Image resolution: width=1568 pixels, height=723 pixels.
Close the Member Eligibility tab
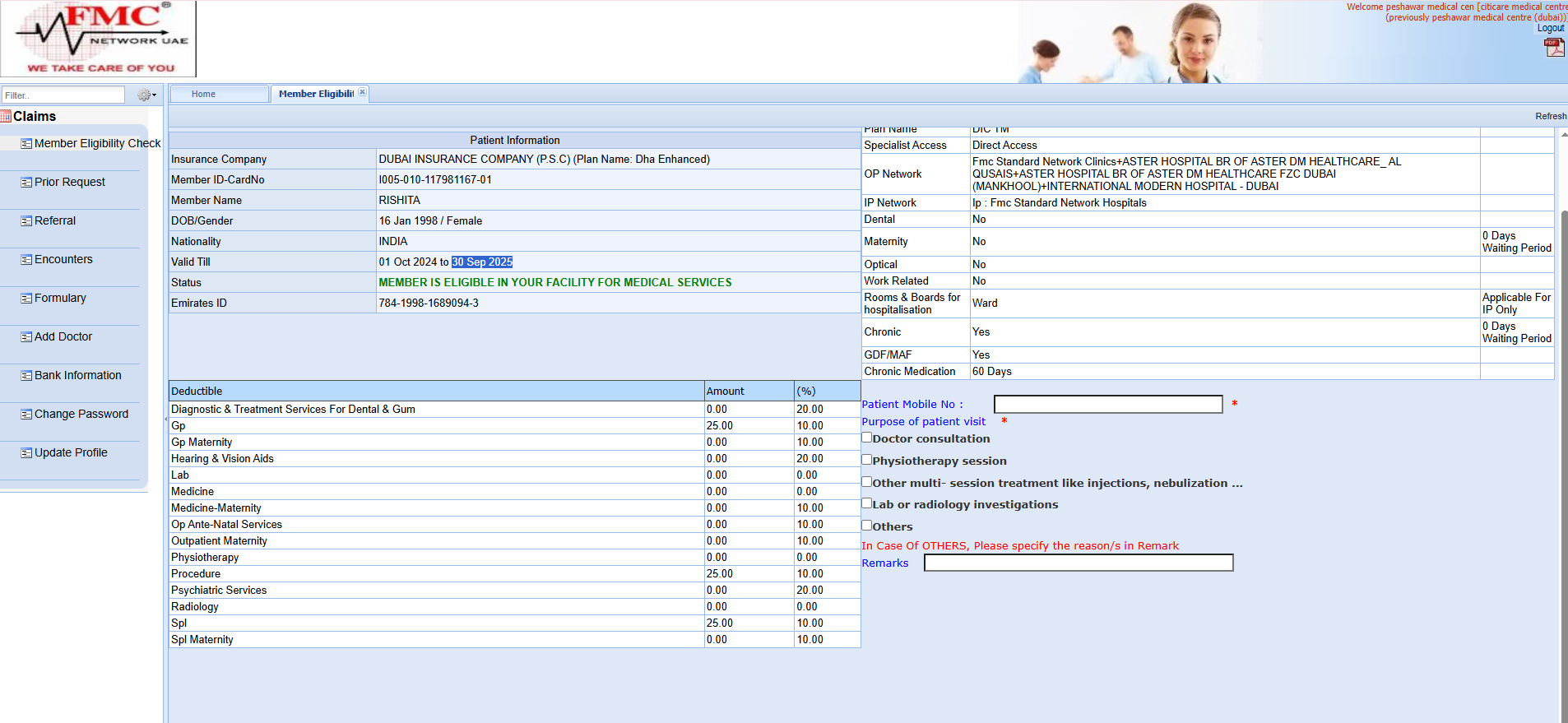(362, 92)
